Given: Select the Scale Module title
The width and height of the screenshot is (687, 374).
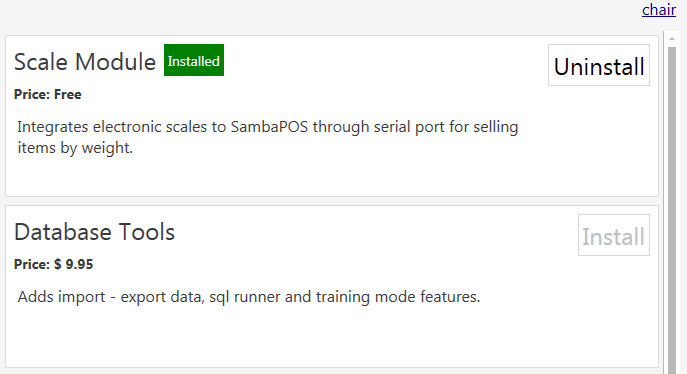Looking at the screenshot, I should tap(85, 62).
